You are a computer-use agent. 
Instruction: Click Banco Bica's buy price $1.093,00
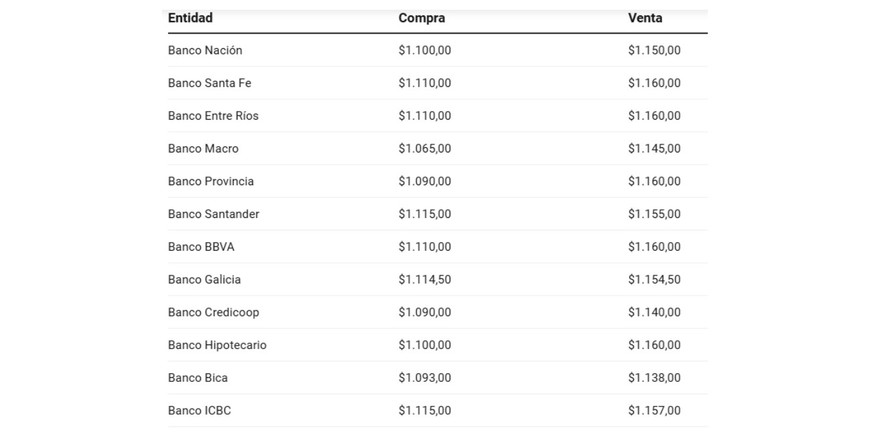pyautogui.click(x=424, y=378)
